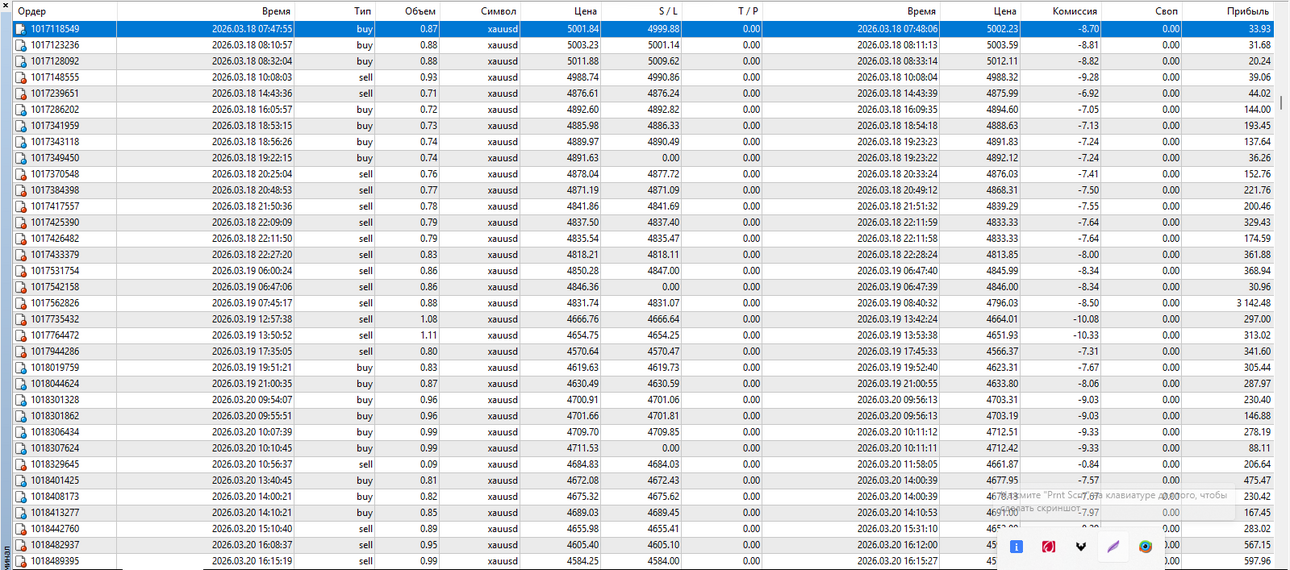Click the order icon for row 1018306434
The width and height of the screenshot is (1290, 570).
click(x=20, y=432)
